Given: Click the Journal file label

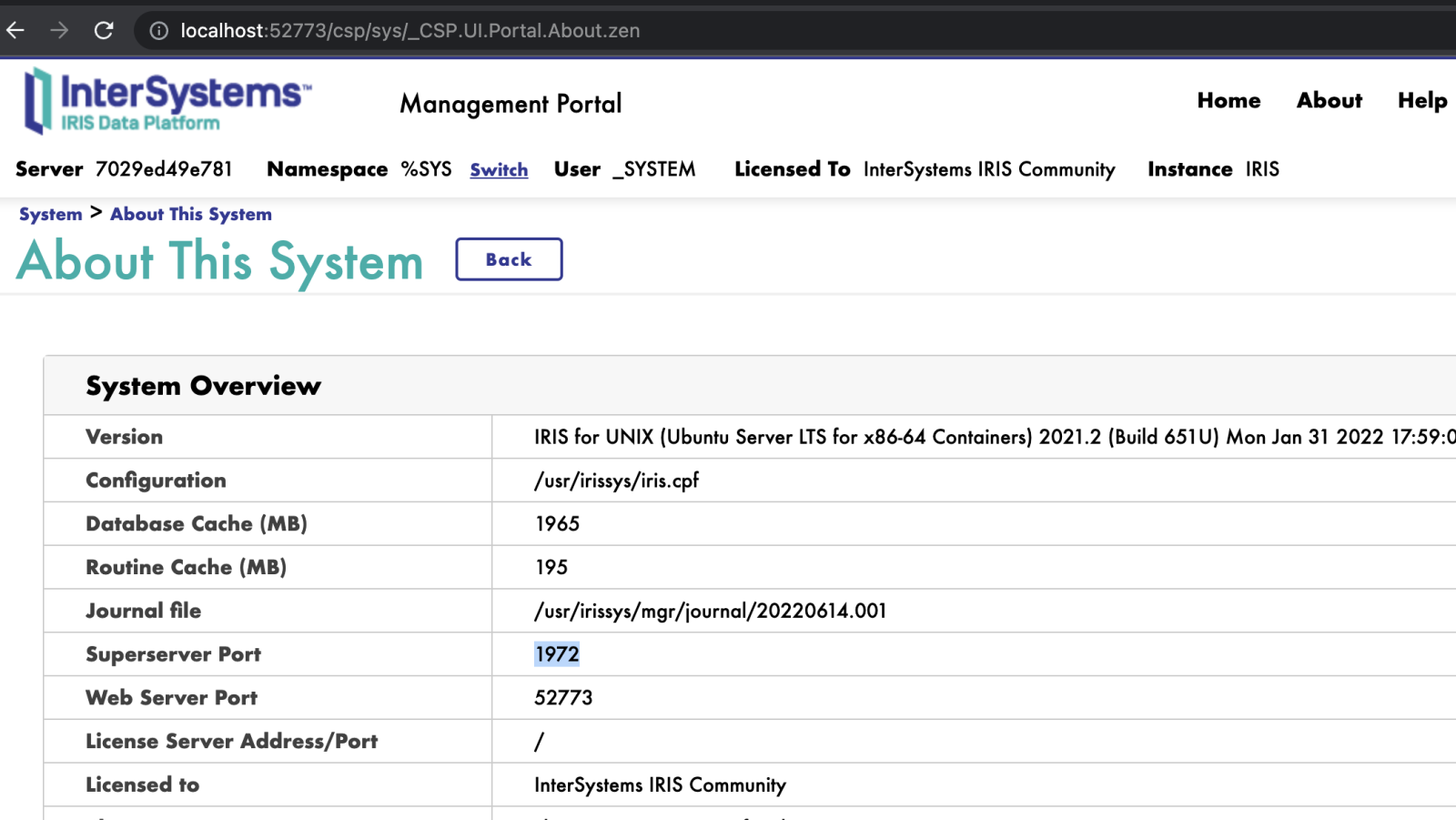Looking at the screenshot, I should coord(144,611).
